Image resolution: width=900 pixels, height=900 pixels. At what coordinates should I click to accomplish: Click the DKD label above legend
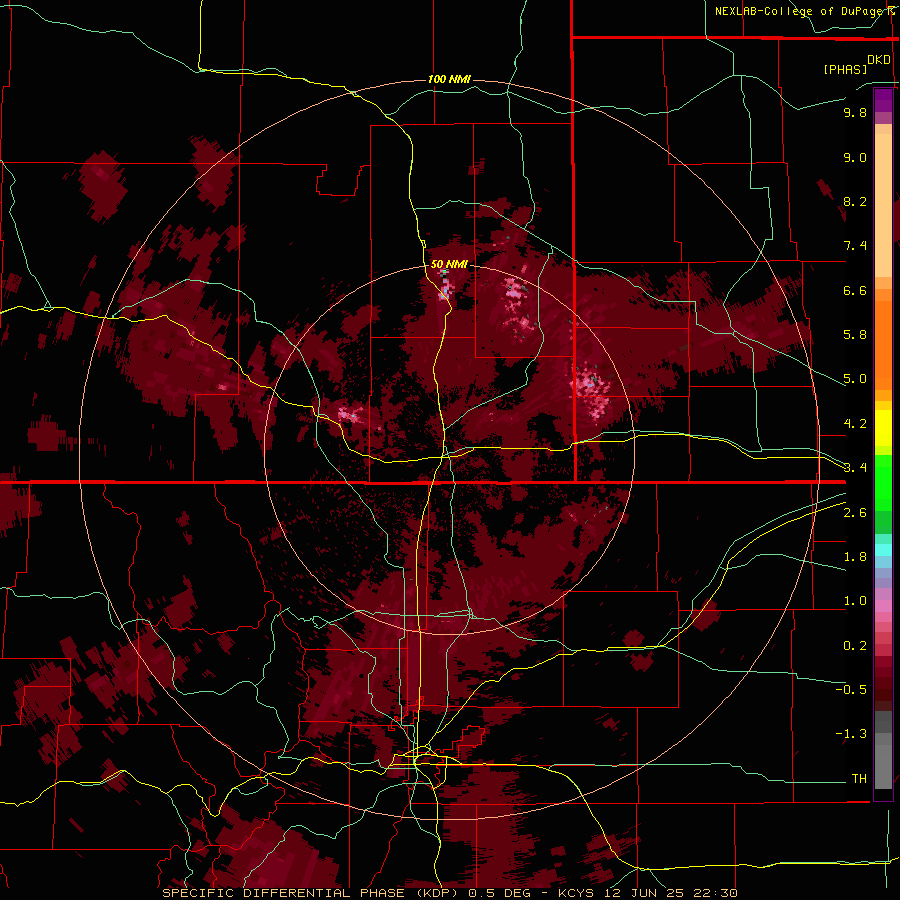pos(879,60)
